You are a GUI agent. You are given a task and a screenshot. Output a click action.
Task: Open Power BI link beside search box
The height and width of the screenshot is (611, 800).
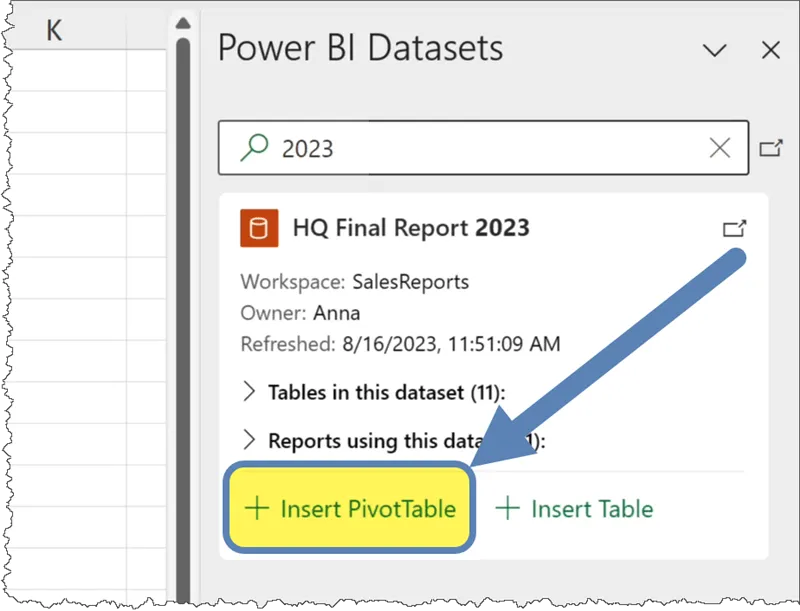pyautogui.click(x=770, y=148)
